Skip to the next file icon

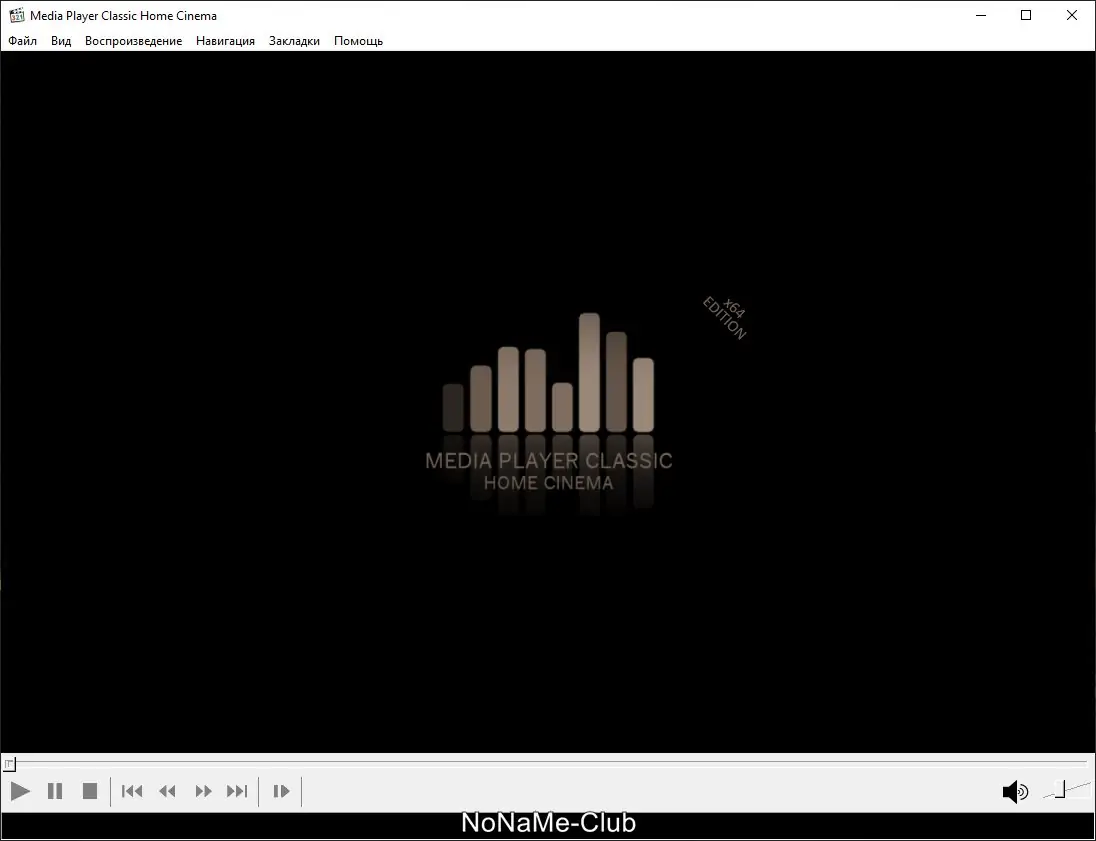(x=237, y=791)
